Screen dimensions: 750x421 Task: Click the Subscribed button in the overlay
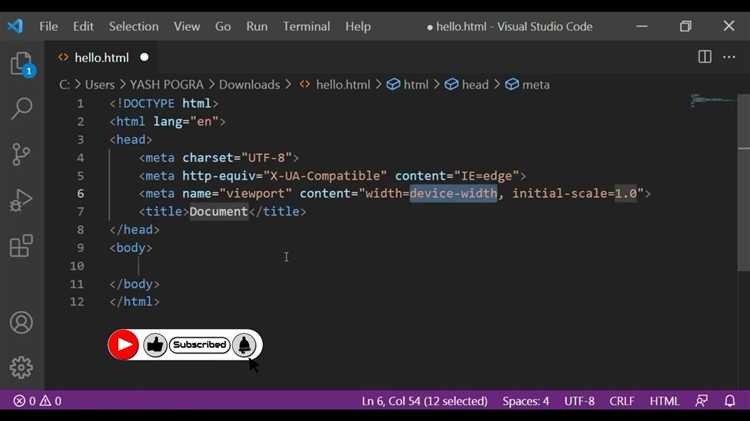[199, 344]
